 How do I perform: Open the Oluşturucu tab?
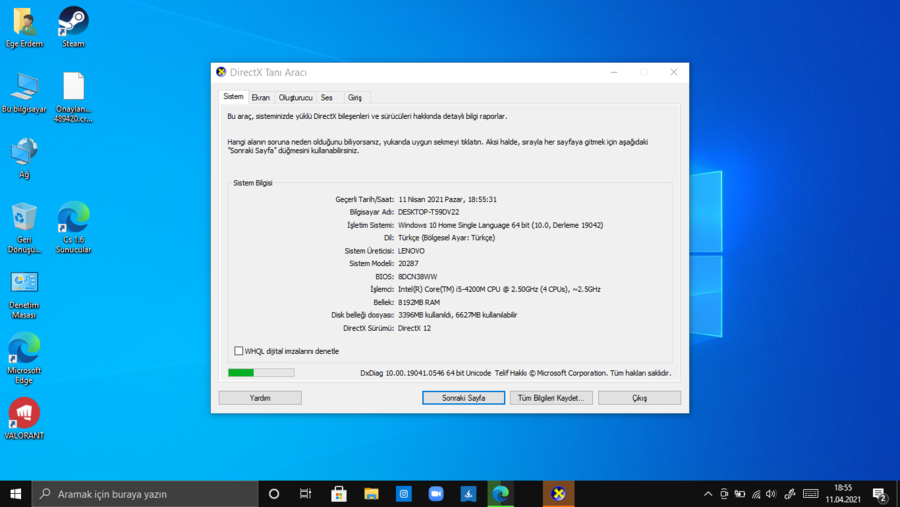[x=295, y=98]
